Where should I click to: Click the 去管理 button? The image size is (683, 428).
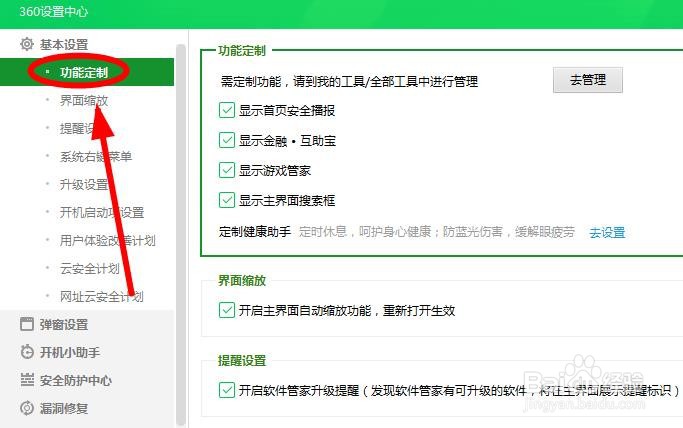588,80
